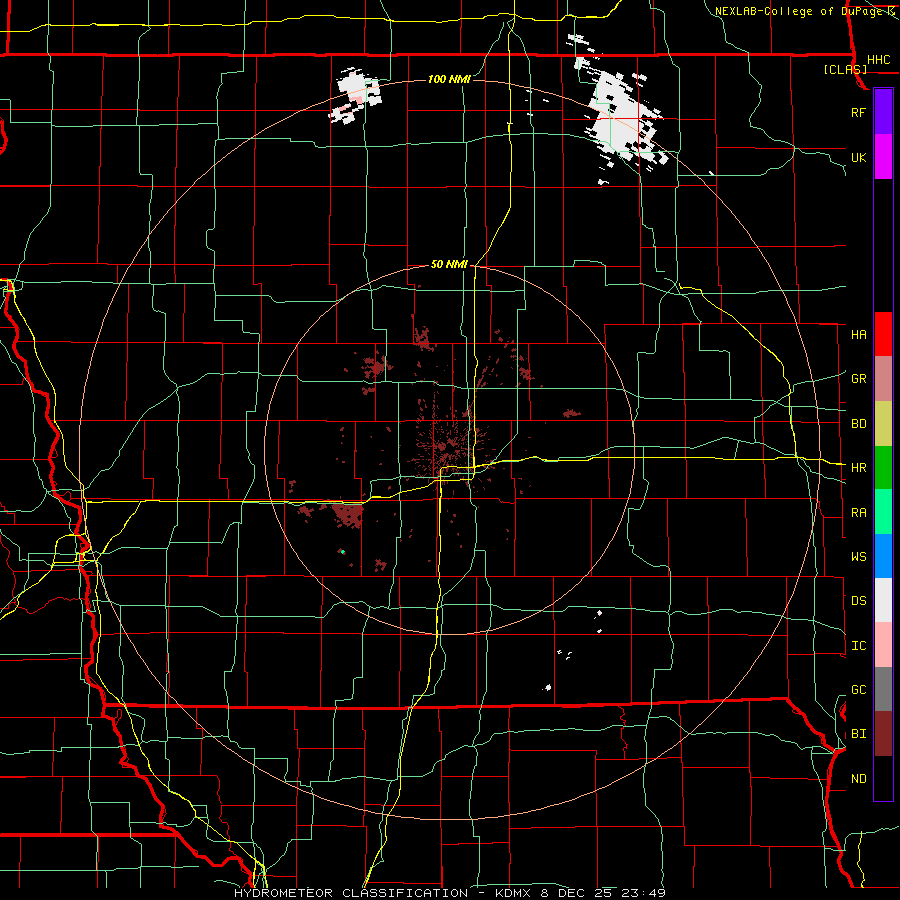This screenshot has height=900, width=900.
Task: Click the HA legend label
Action: (858, 335)
